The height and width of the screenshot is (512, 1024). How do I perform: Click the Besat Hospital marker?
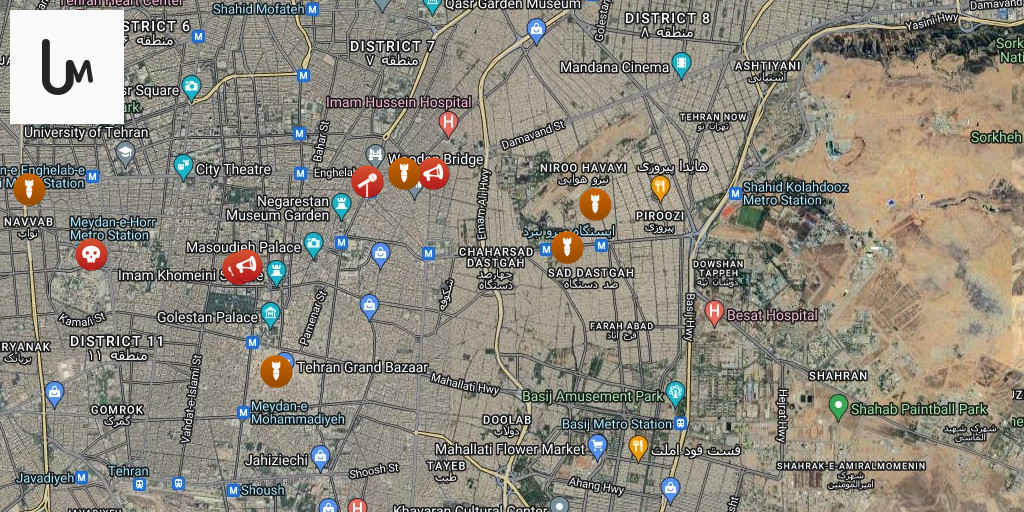(x=714, y=313)
